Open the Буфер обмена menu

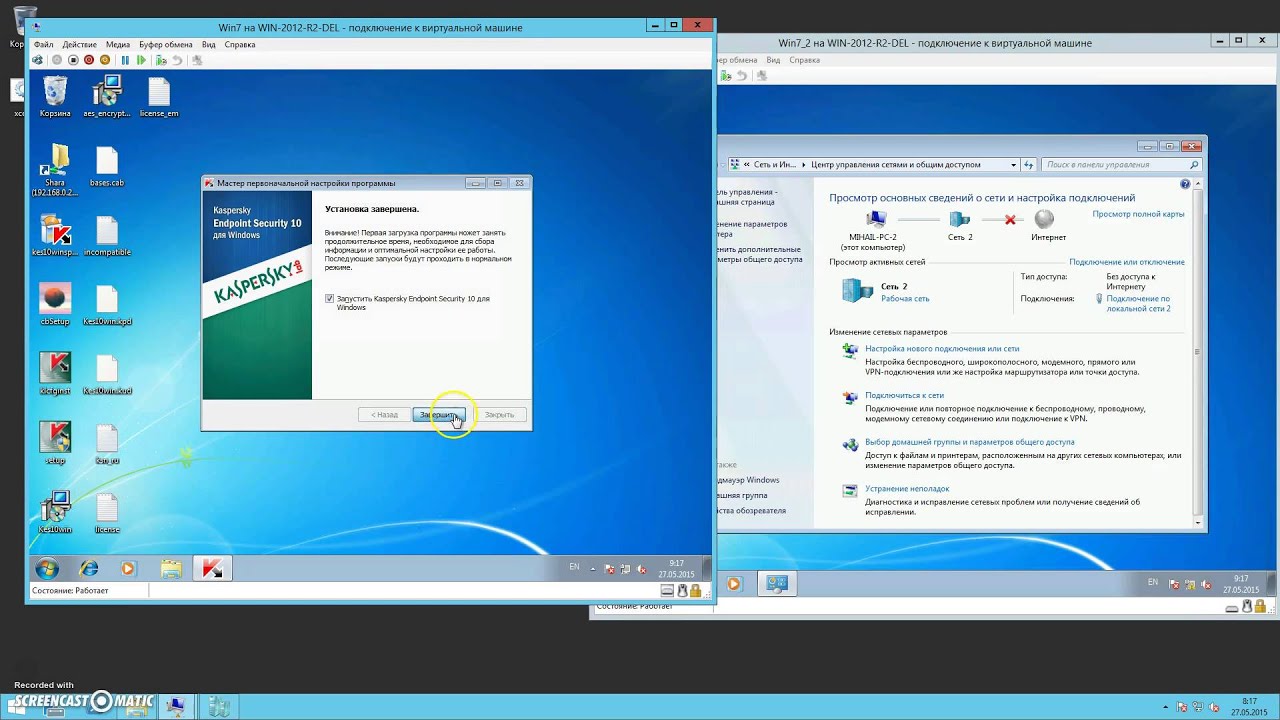[x=166, y=45]
